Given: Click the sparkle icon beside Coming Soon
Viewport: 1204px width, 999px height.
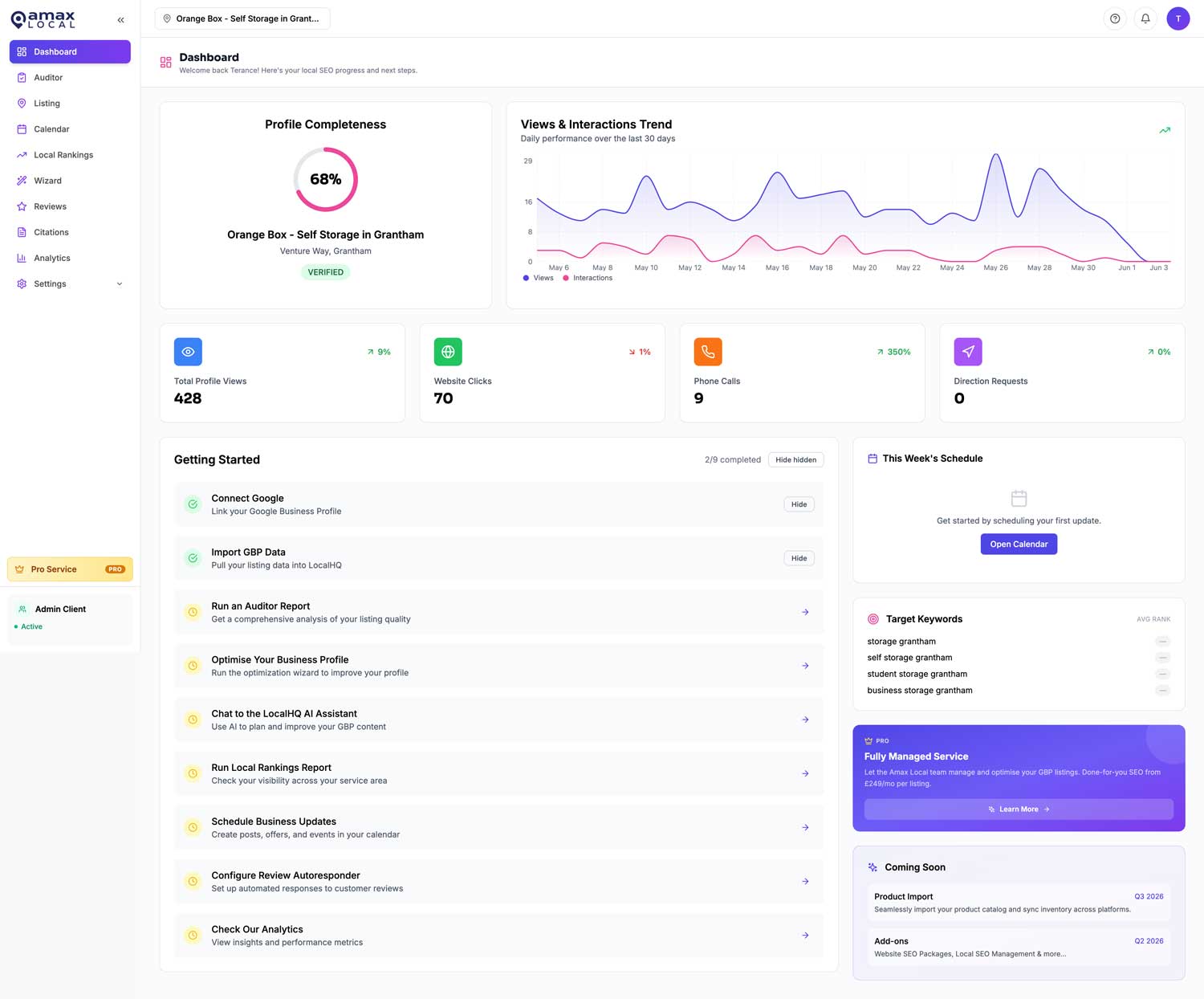Looking at the screenshot, I should (872, 867).
